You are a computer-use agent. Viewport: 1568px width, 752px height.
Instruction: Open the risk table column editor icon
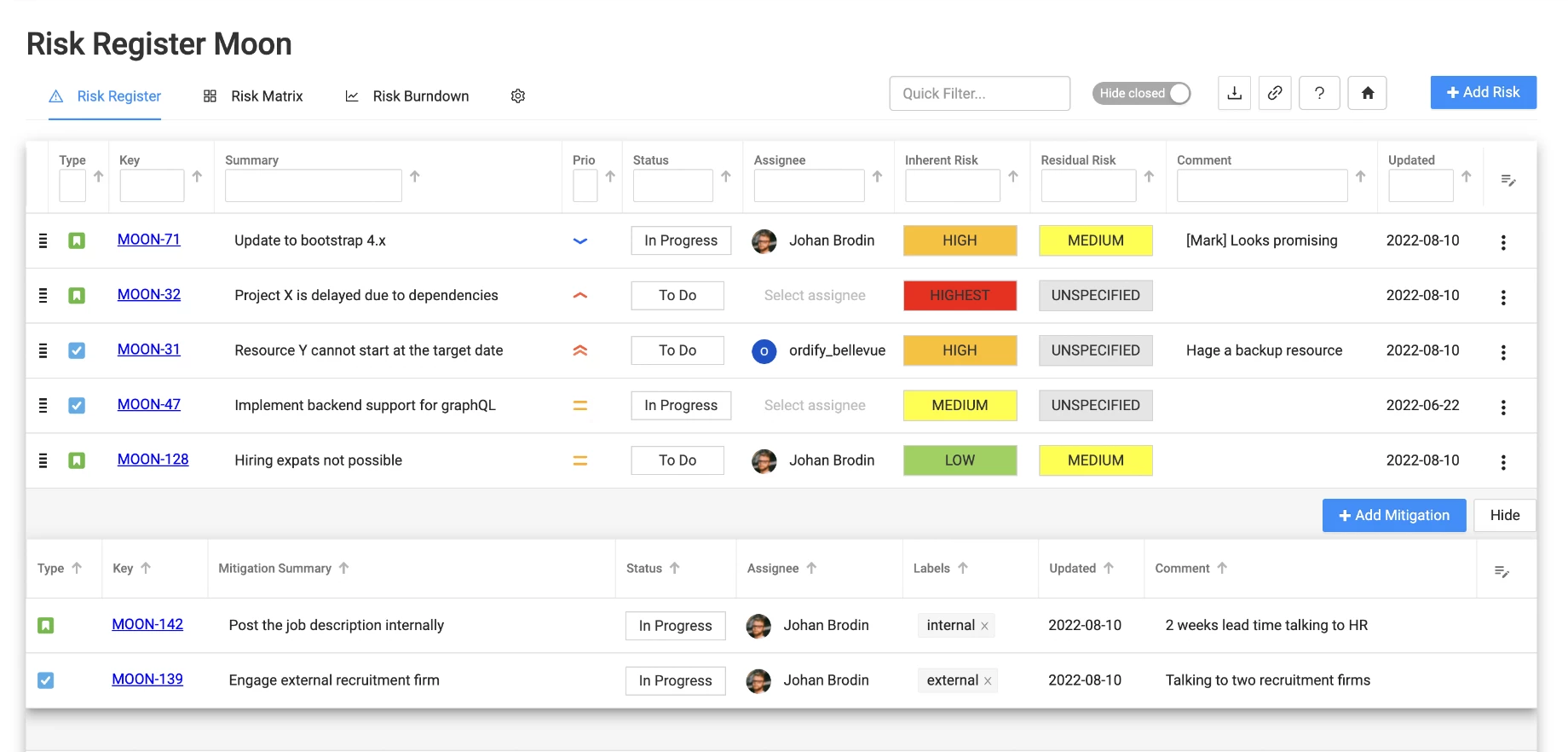point(1507,180)
